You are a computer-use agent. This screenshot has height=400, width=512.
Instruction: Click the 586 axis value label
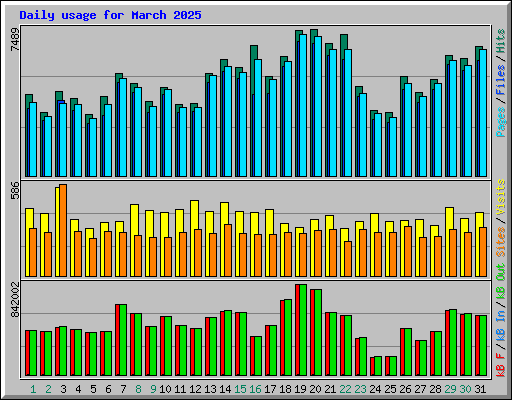tap(15, 190)
